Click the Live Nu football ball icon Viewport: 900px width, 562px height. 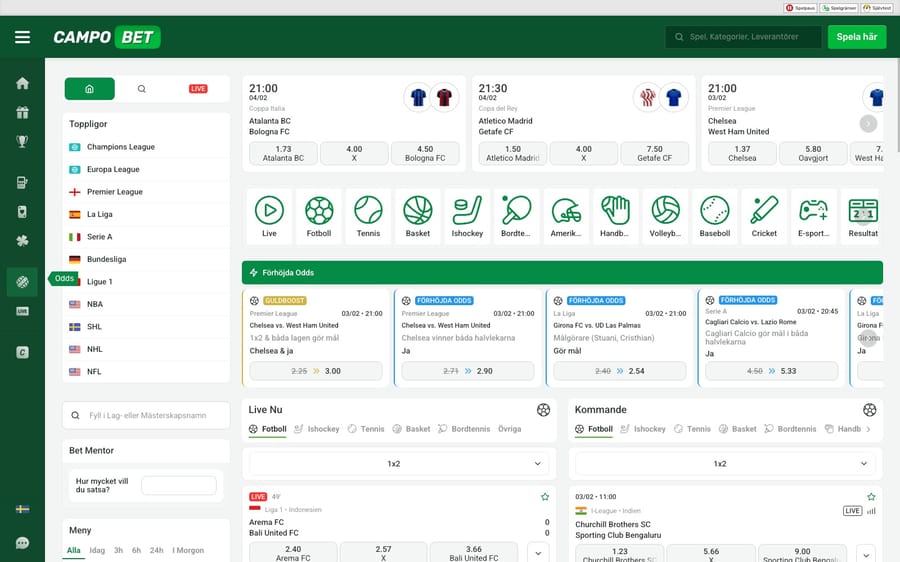tap(544, 410)
